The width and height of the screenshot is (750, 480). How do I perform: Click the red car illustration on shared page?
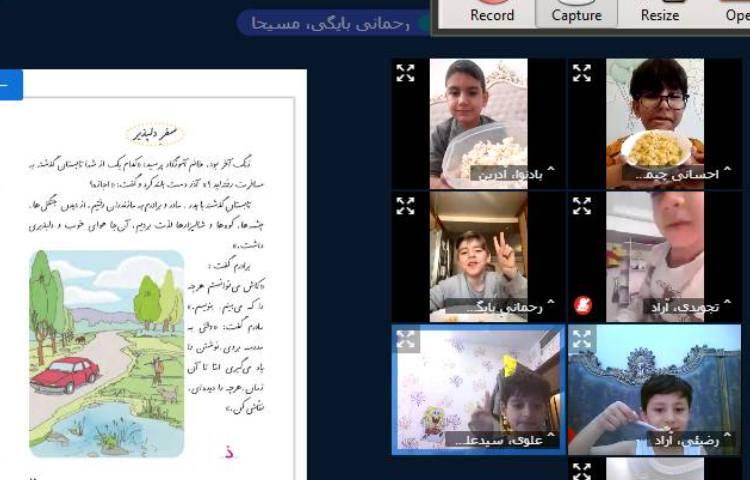[65, 374]
